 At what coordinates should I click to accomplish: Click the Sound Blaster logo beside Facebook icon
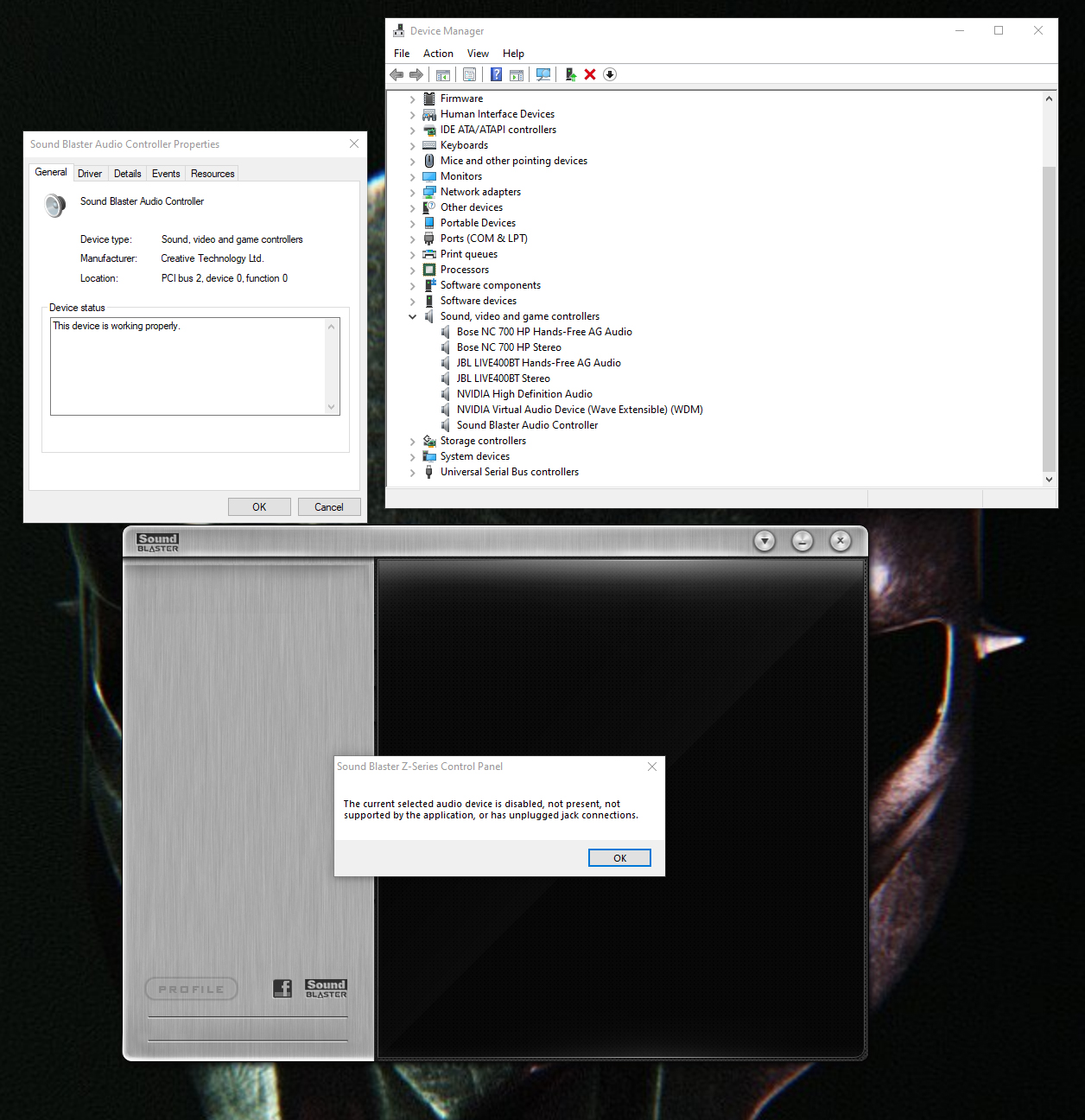coord(326,989)
